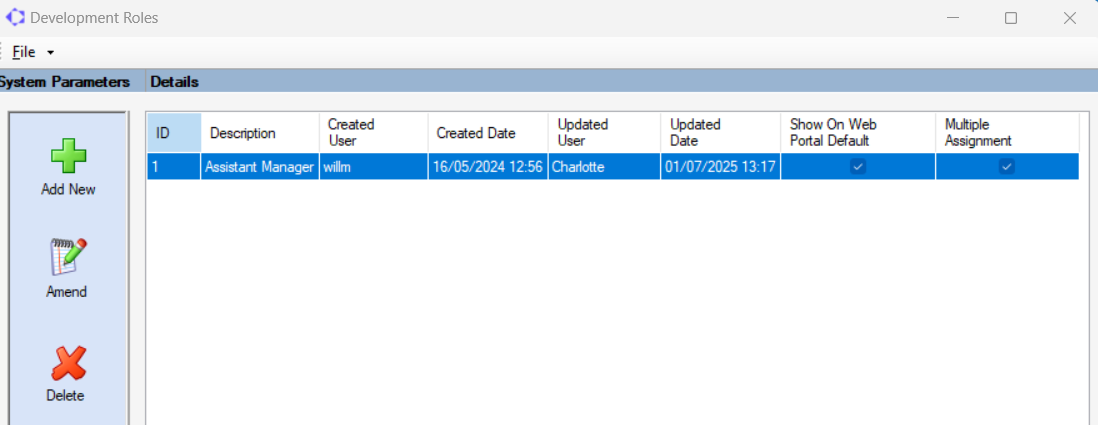
Task: Open Amend using the notepad pencil icon
Action: click(x=68, y=257)
